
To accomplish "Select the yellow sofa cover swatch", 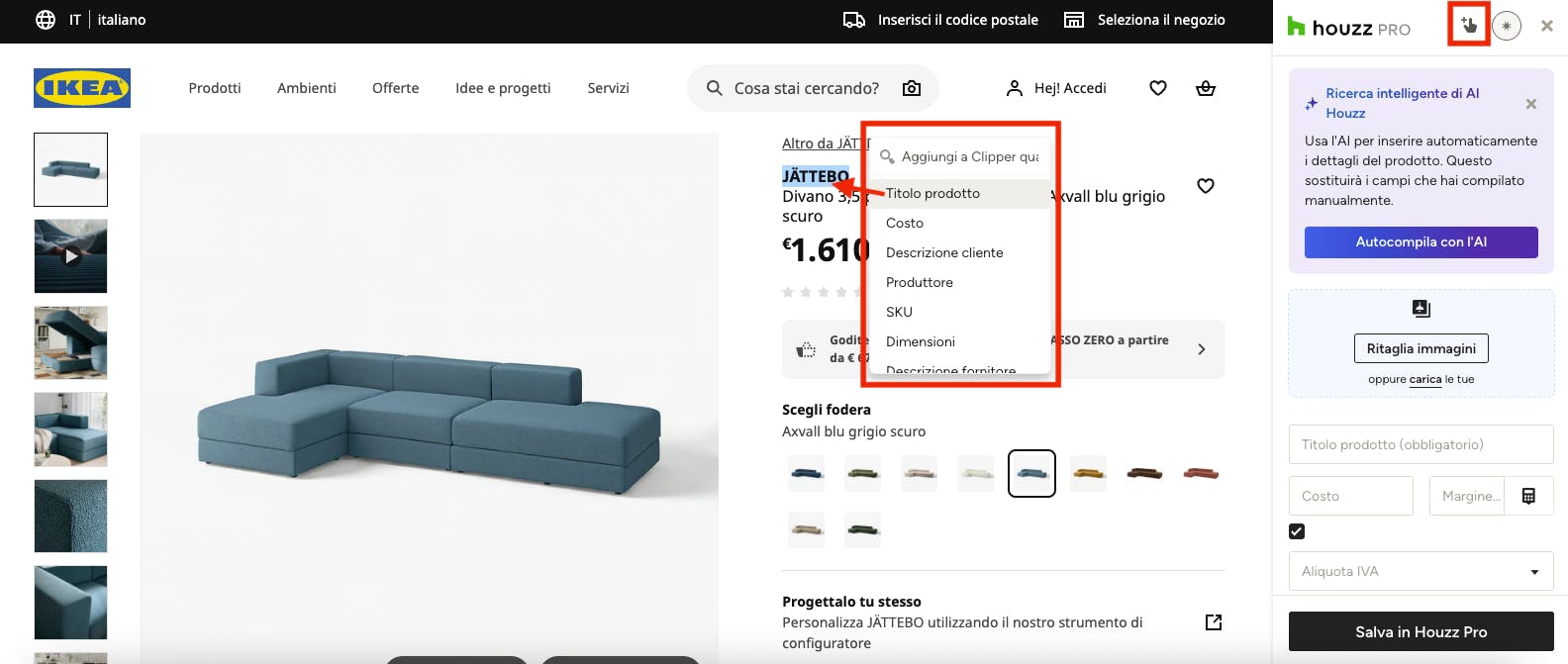I will [x=1088, y=473].
